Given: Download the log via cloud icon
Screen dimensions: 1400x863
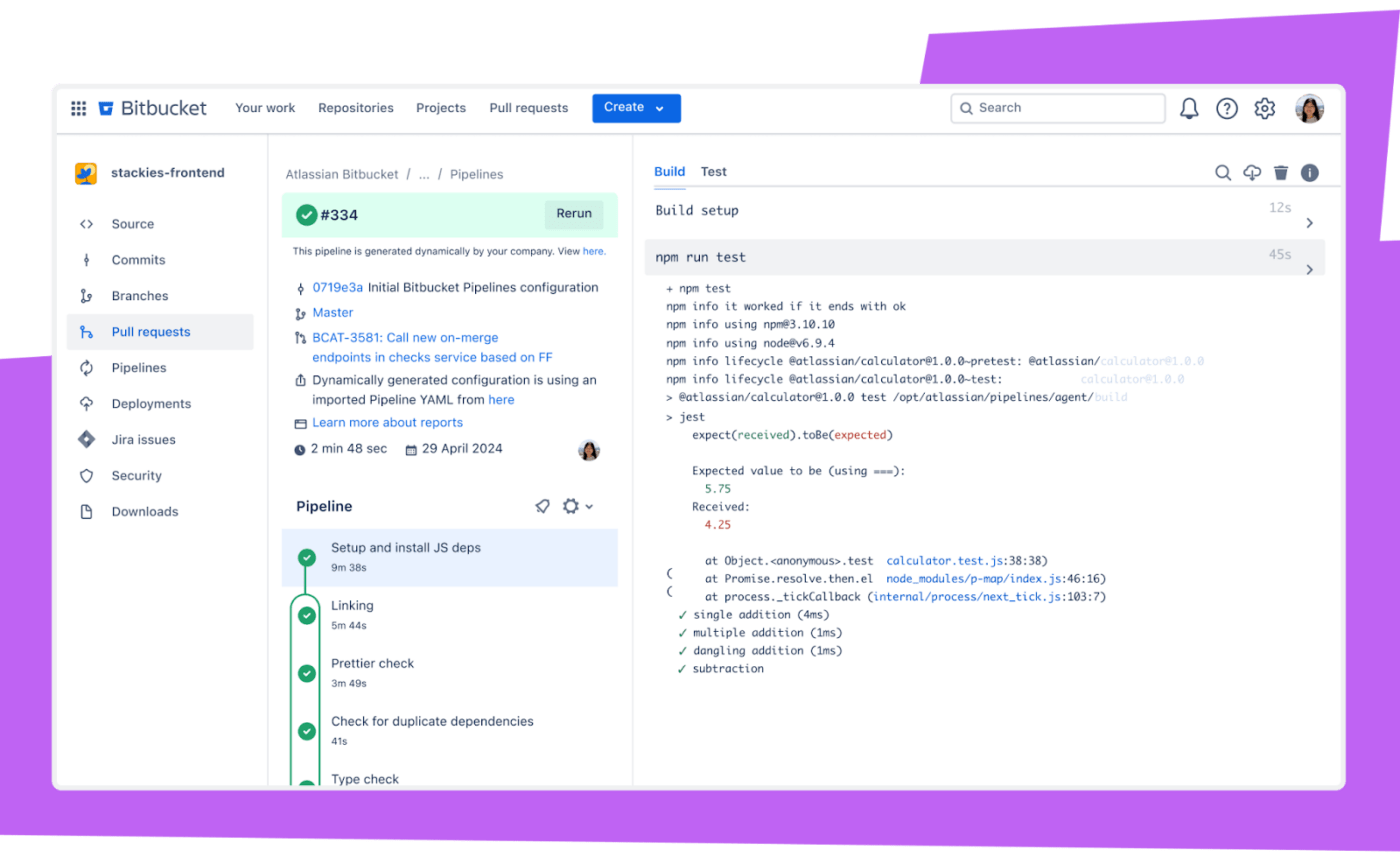Looking at the screenshot, I should click(x=1252, y=173).
